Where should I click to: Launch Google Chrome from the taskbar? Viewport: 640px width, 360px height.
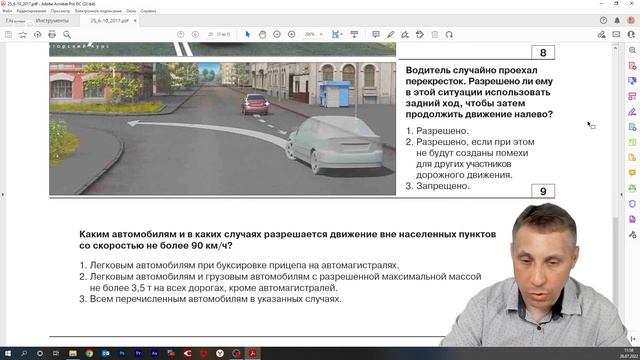(89, 353)
